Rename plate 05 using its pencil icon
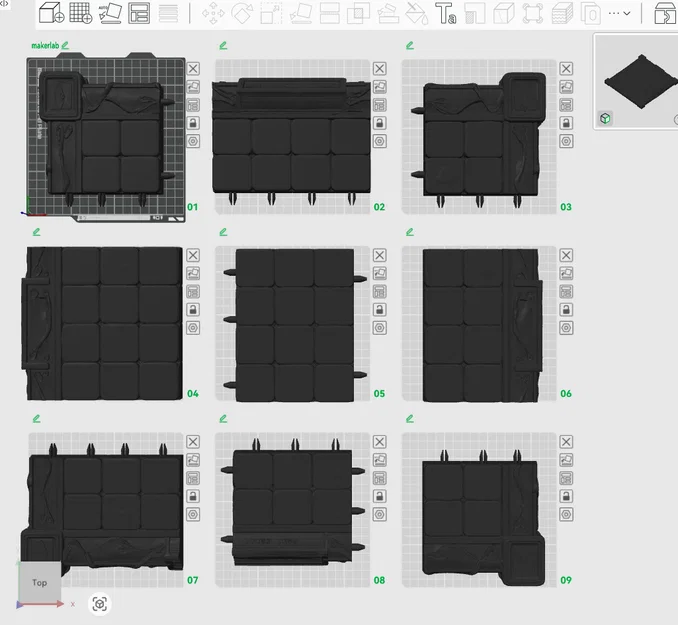Viewport: 678px width, 625px height. (x=223, y=232)
